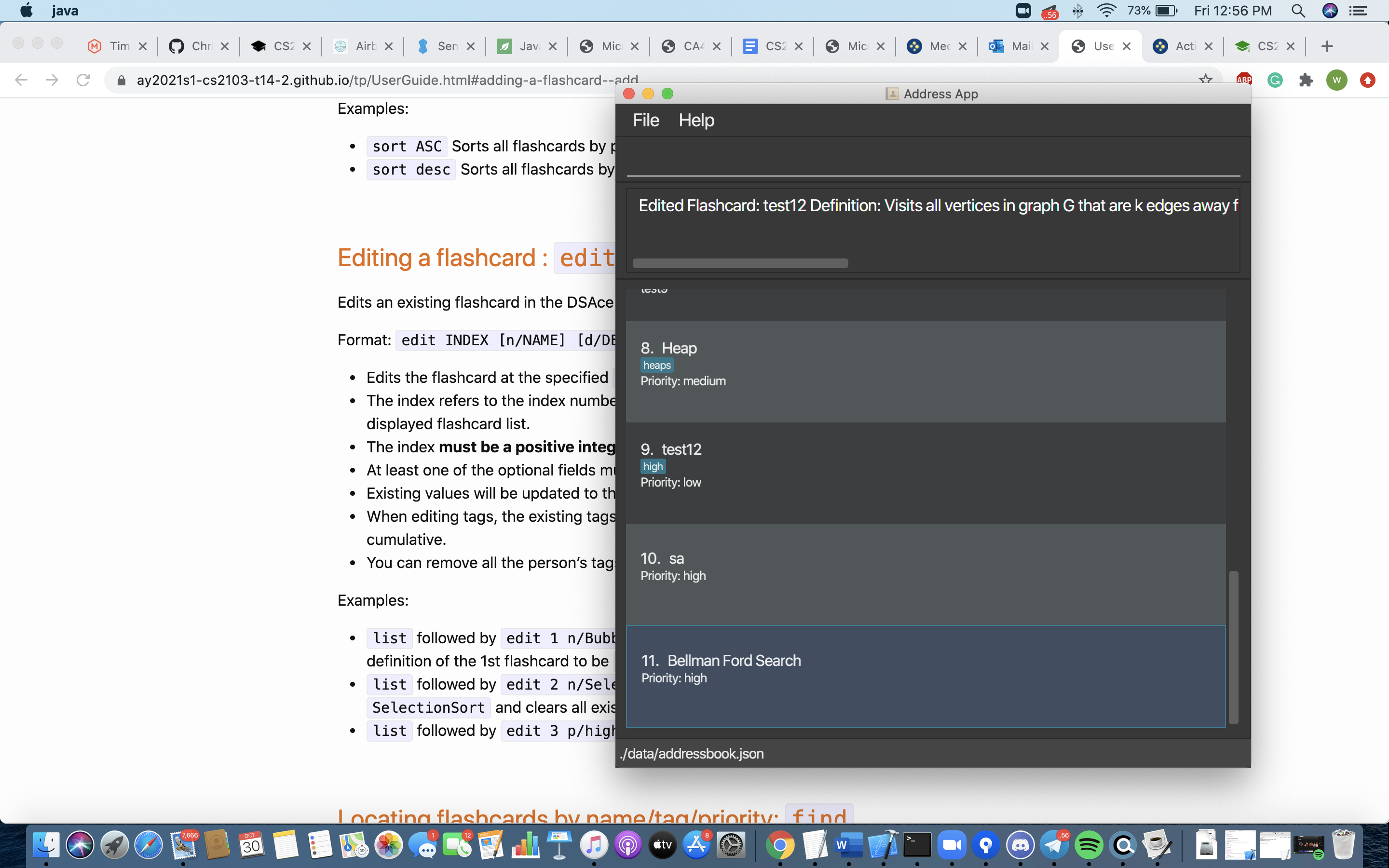Image resolution: width=1389 pixels, height=868 pixels.
Task: Select the Bellman Ford Search flashcard
Action: point(925,676)
